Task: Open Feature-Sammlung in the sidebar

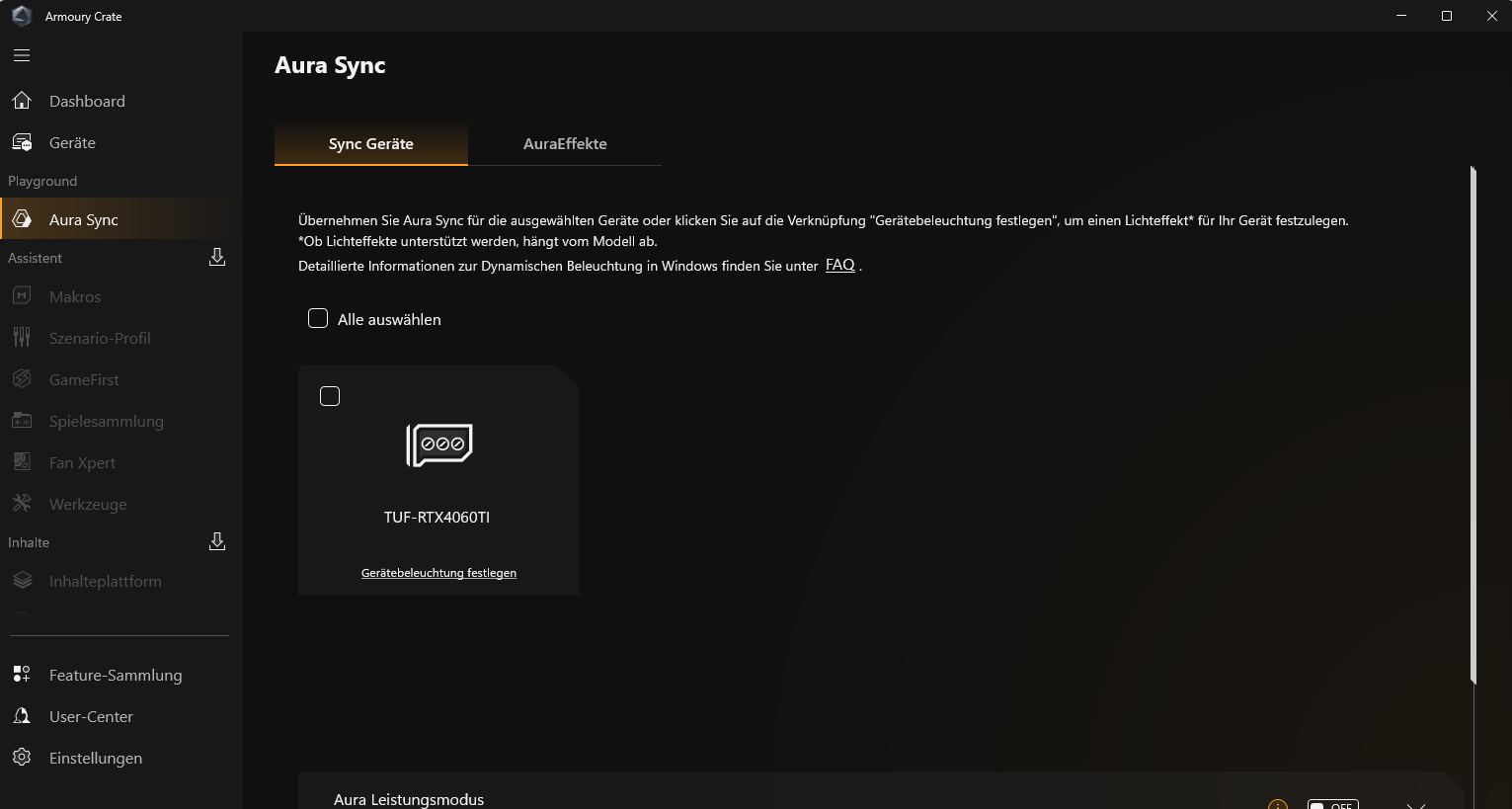Action: click(x=121, y=675)
